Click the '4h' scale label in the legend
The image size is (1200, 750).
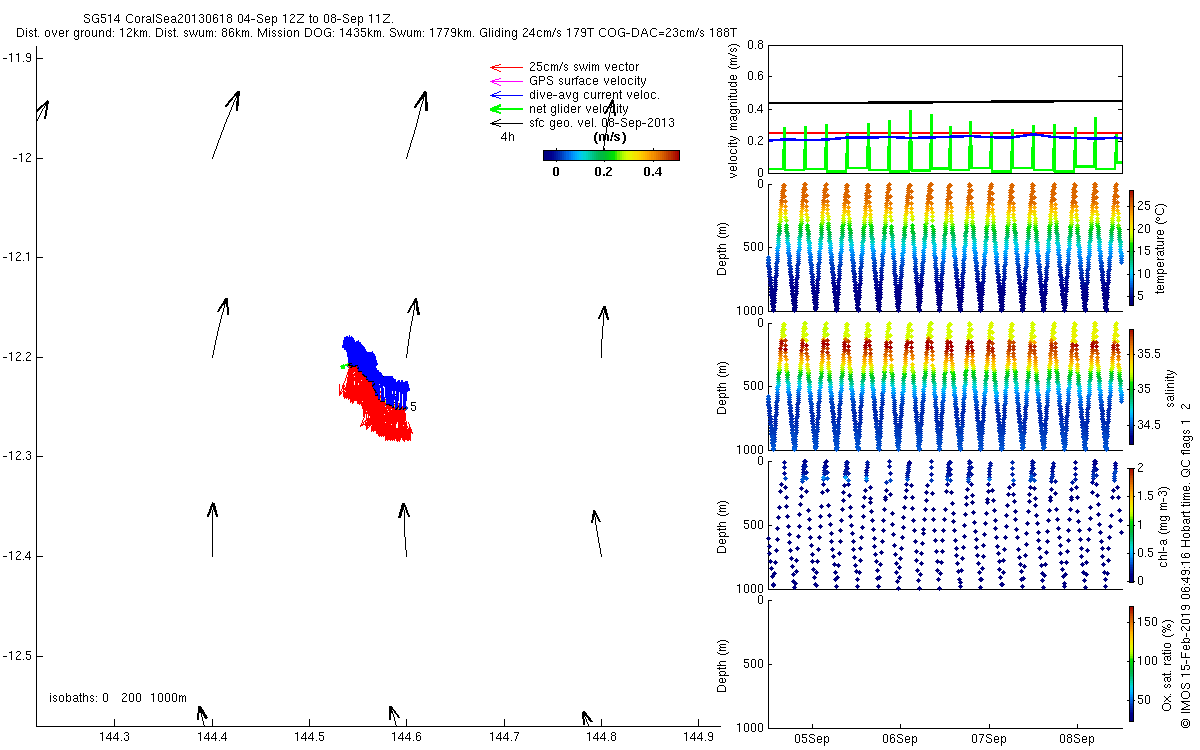508,137
